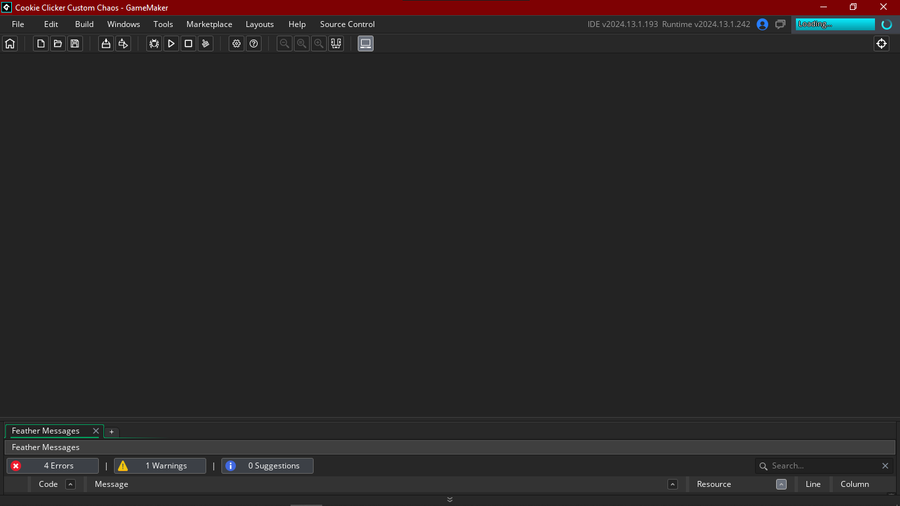The width and height of the screenshot is (900, 506).
Task: Collapse the bottom dock chevron
Action: (x=450, y=500)
